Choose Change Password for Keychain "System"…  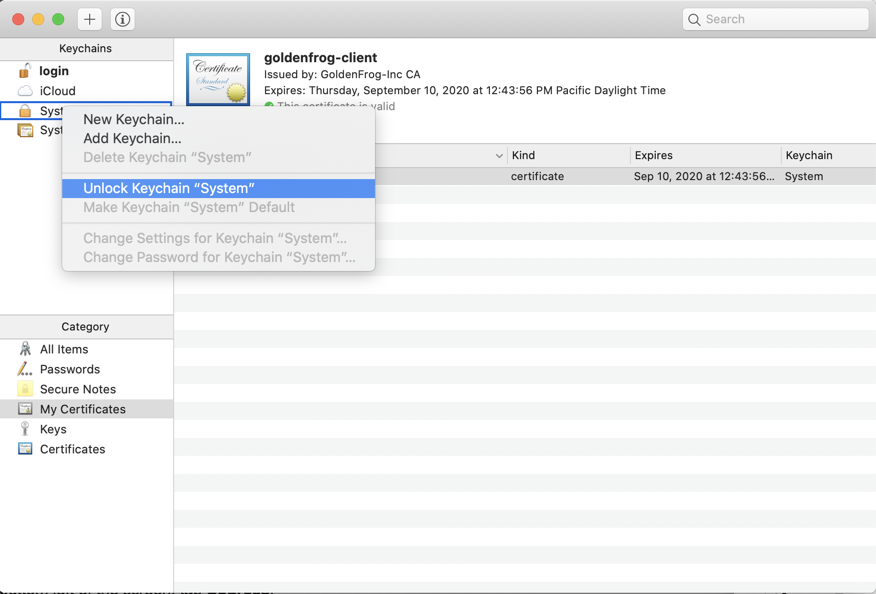click(x=218, y=257)
